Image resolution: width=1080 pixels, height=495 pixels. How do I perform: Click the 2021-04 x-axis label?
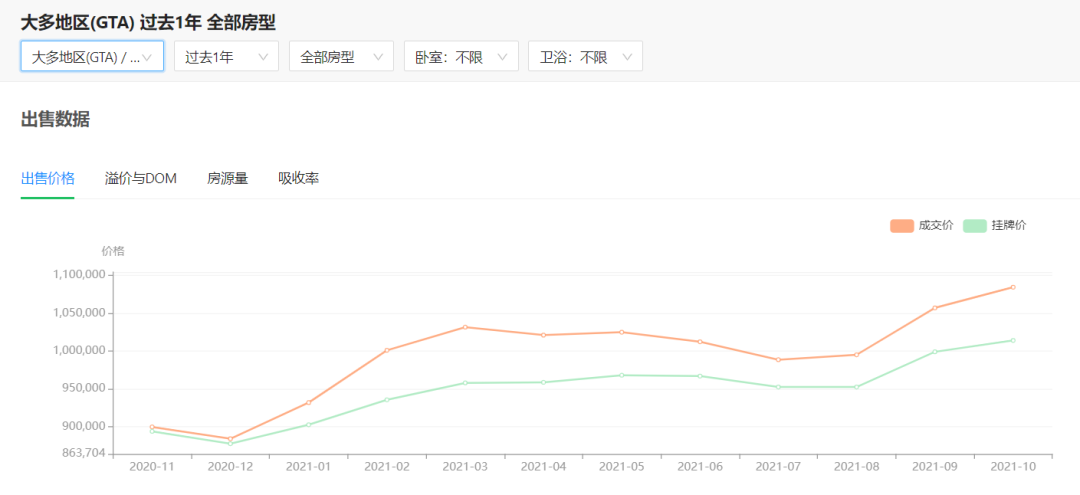click(543, 466)
